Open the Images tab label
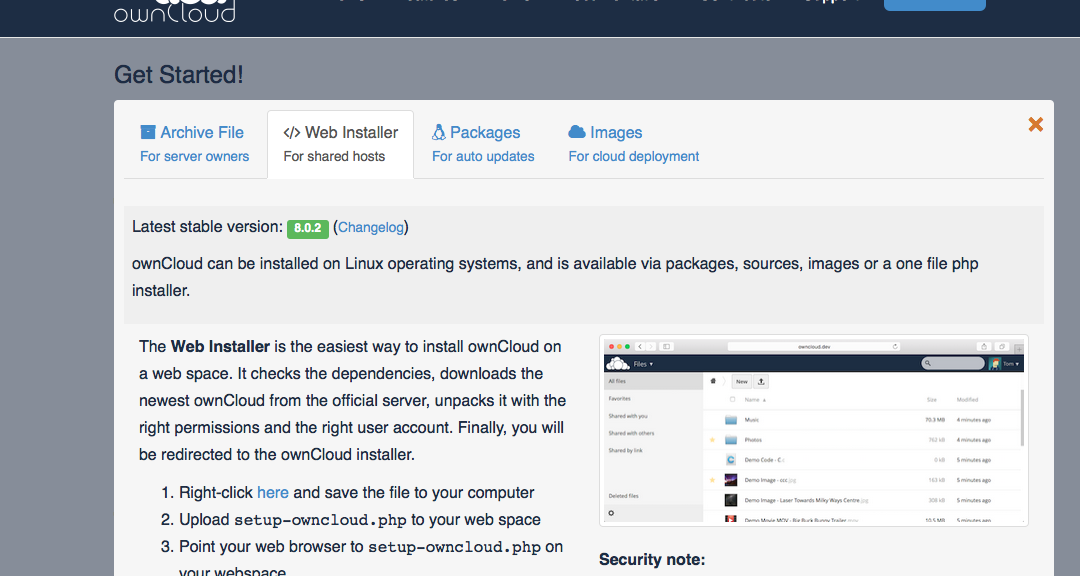Screen dimensions: 1080x576 (x=616, y=132)
